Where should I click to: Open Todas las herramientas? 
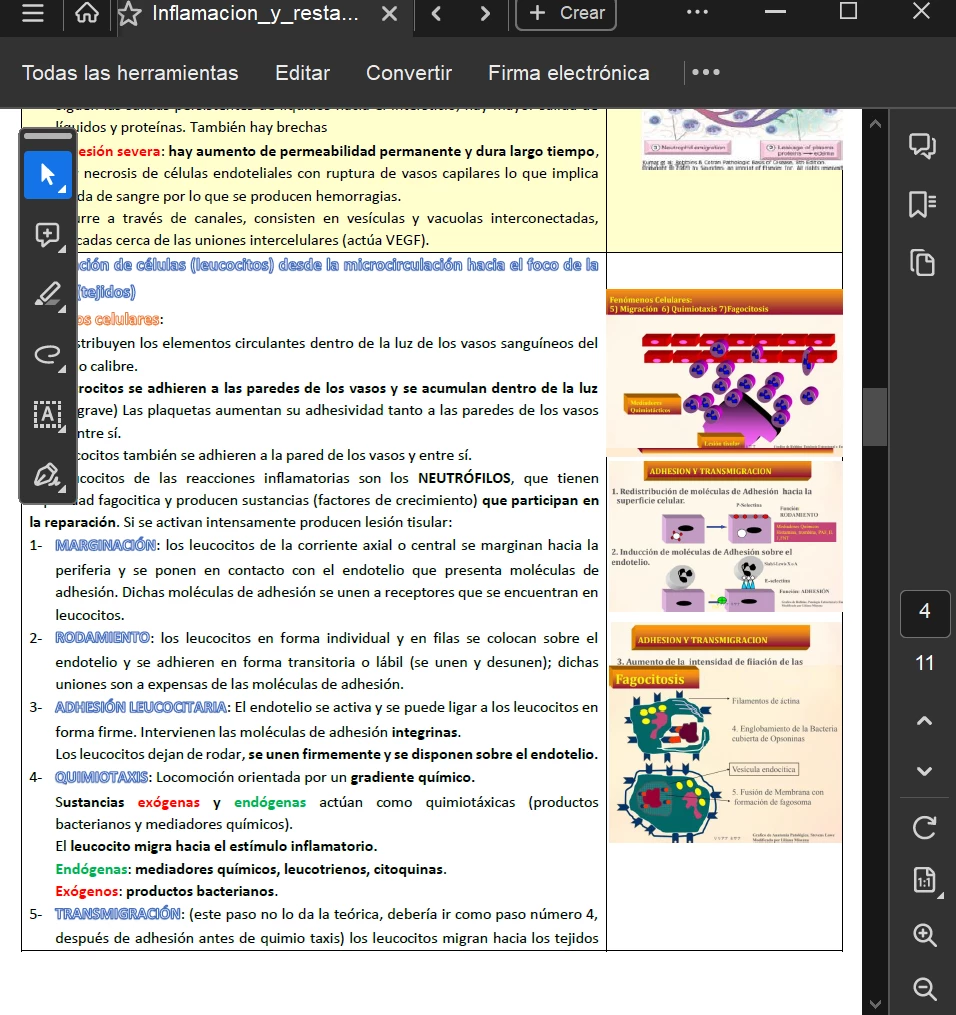130,73
